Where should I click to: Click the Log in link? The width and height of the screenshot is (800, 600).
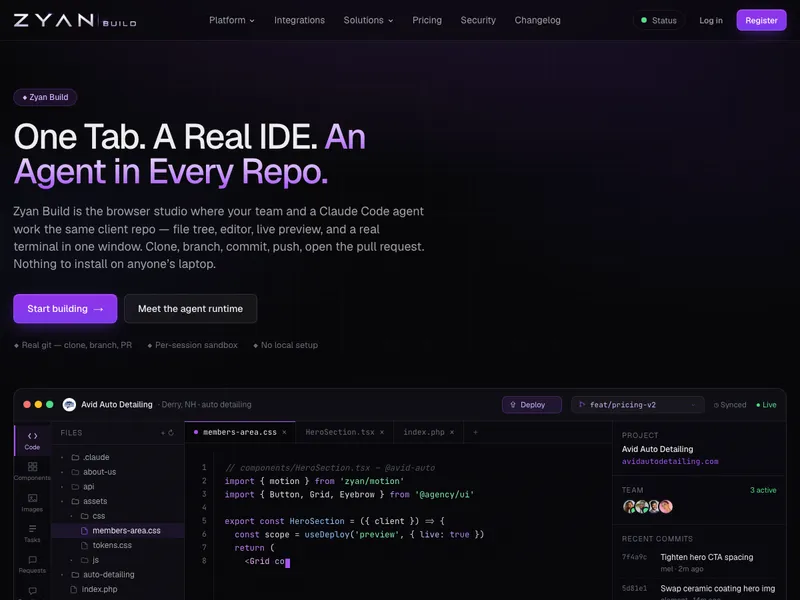[711, 20]
